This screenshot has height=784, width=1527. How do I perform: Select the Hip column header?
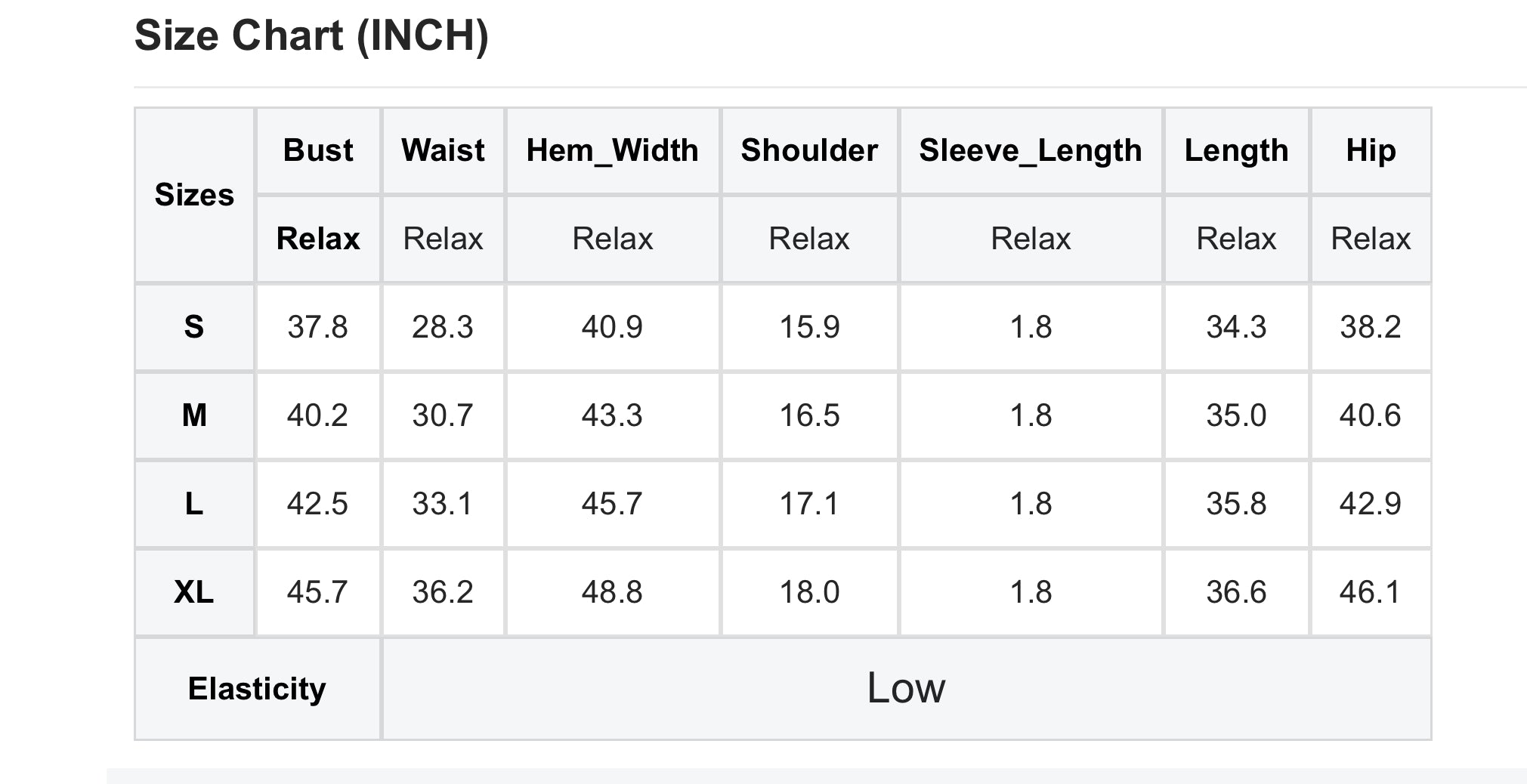click(1371, 150)
